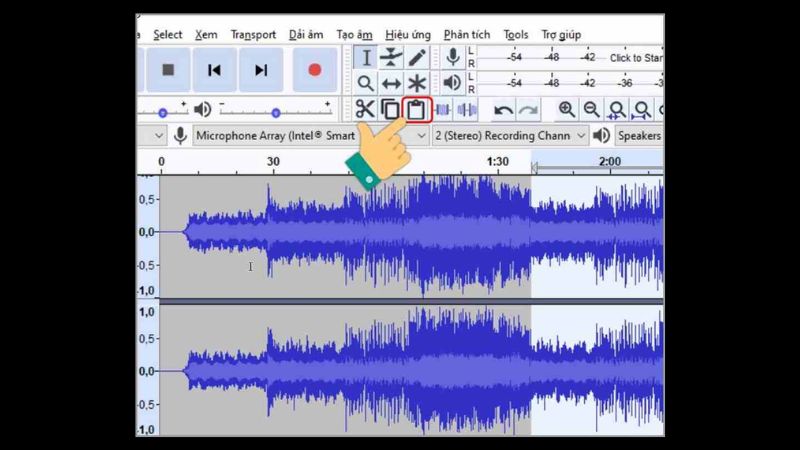800x450 pixels.
Task: Click the lower channel vertical amplitude scale
Action: pyautogui.click(x=148, y=370)
